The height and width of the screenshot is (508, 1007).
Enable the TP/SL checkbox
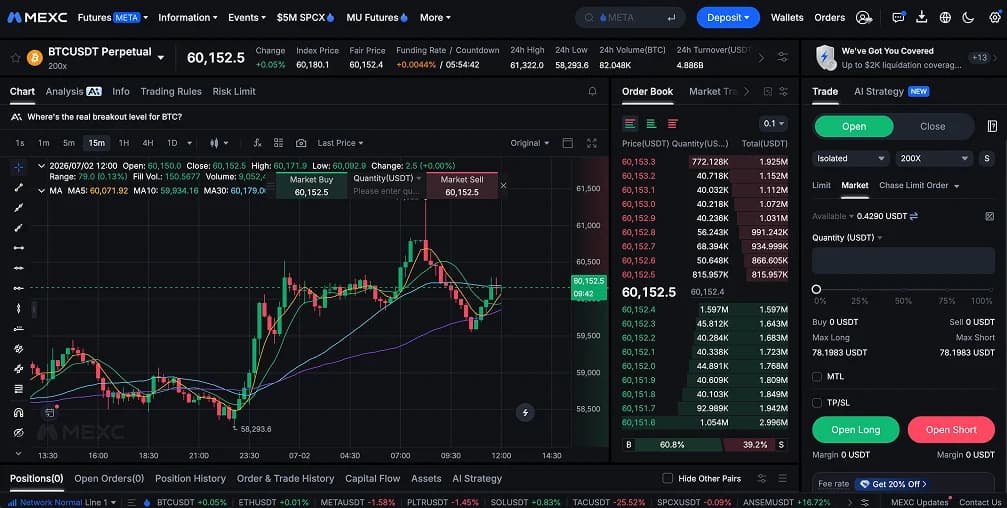(x=817, y=403)
